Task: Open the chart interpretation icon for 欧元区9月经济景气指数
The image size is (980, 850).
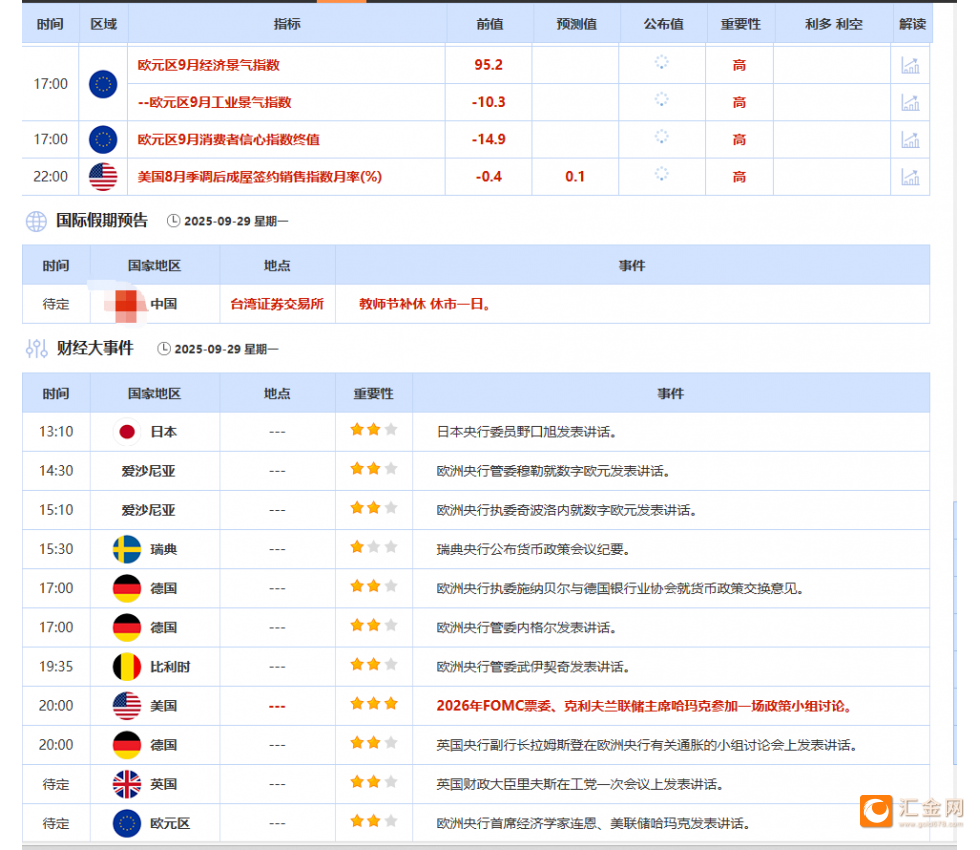Action: [910, 62]
